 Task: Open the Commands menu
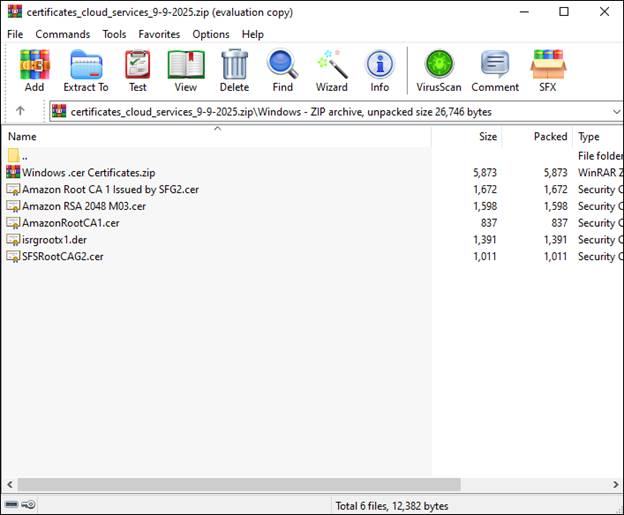(x=63, y=34)
